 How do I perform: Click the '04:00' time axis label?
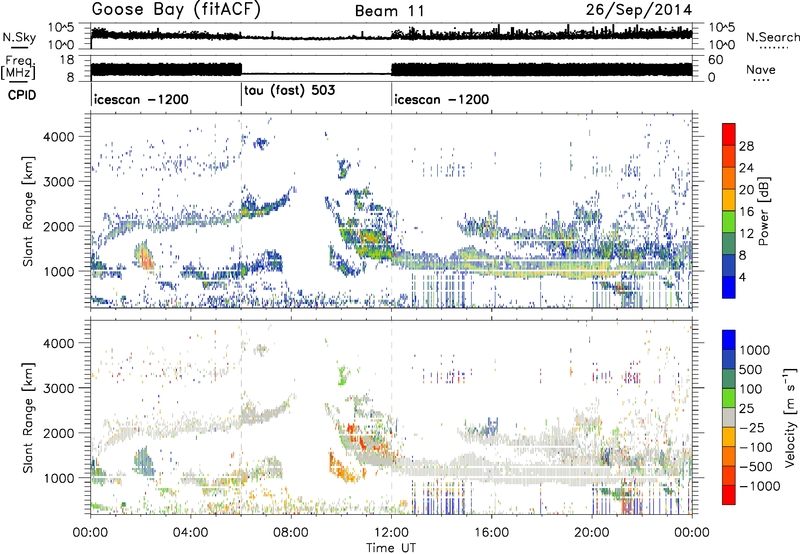click(190, 533)
